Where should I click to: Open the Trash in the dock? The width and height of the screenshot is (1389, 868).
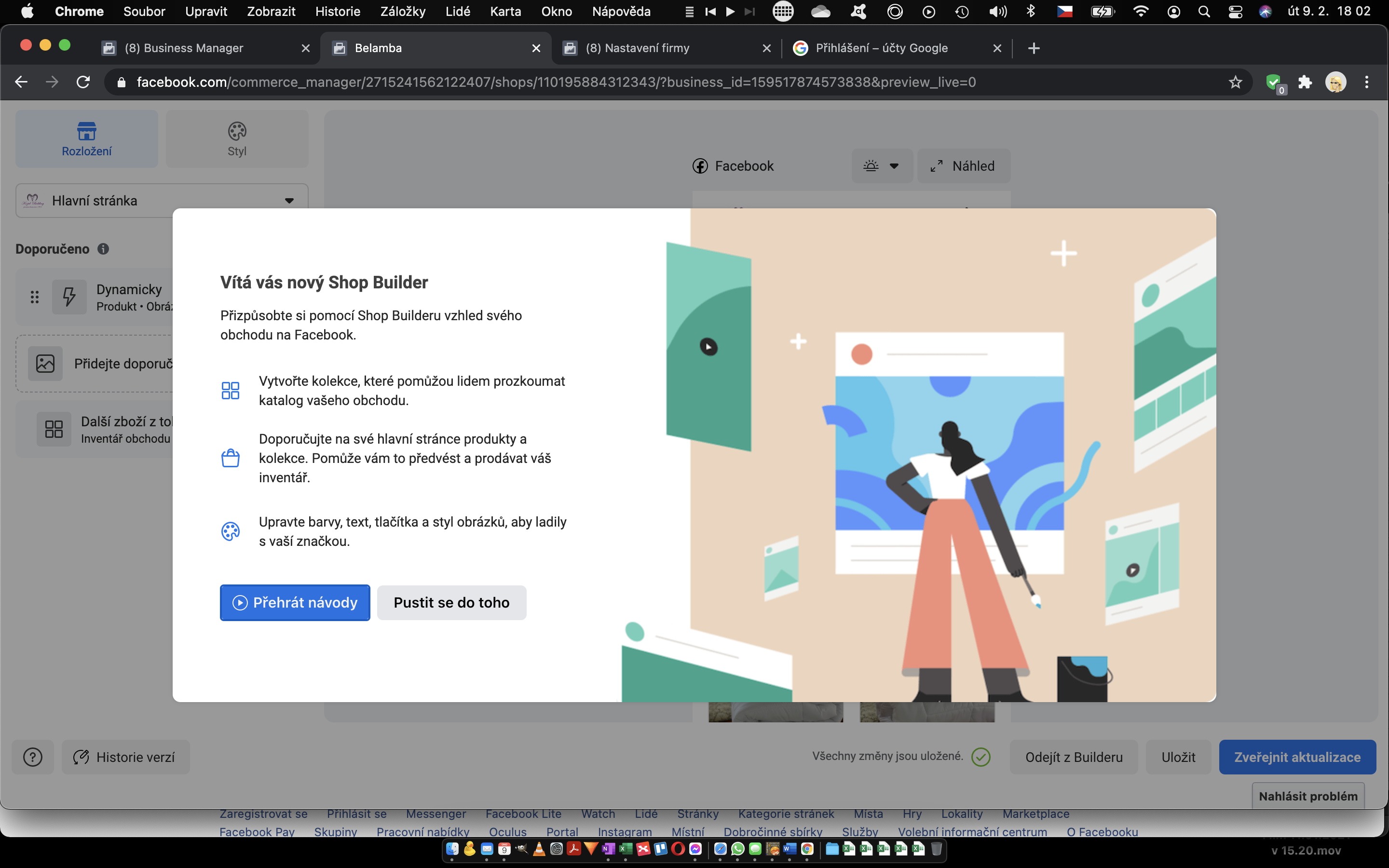(x=936, y=849)
